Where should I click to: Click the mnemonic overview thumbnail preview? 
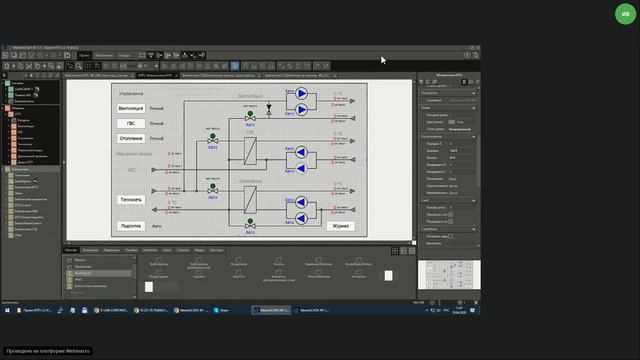(x=449, y=275)
